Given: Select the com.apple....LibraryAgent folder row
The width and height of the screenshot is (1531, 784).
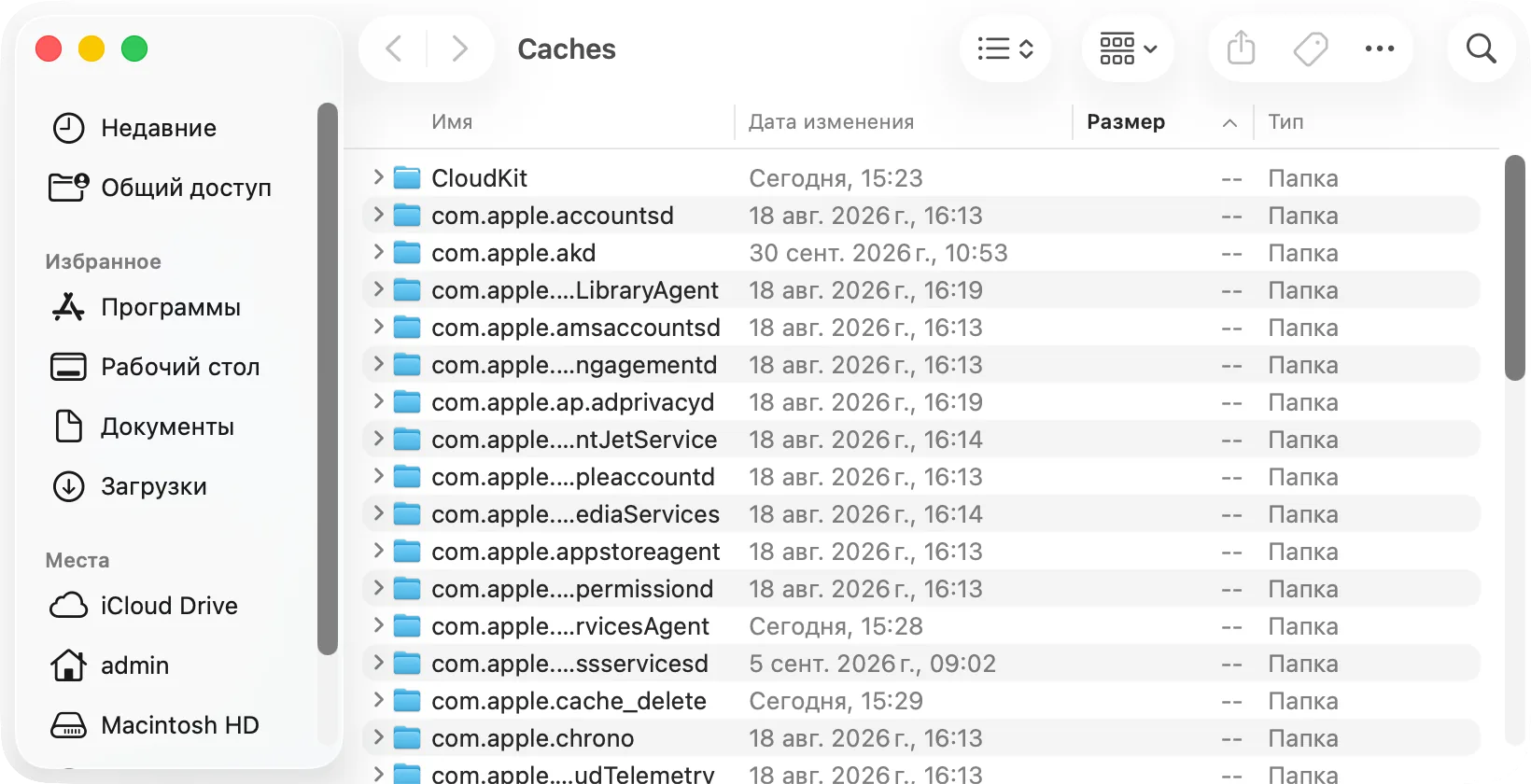Looking at the screenshot, I should tap(920, 290).
